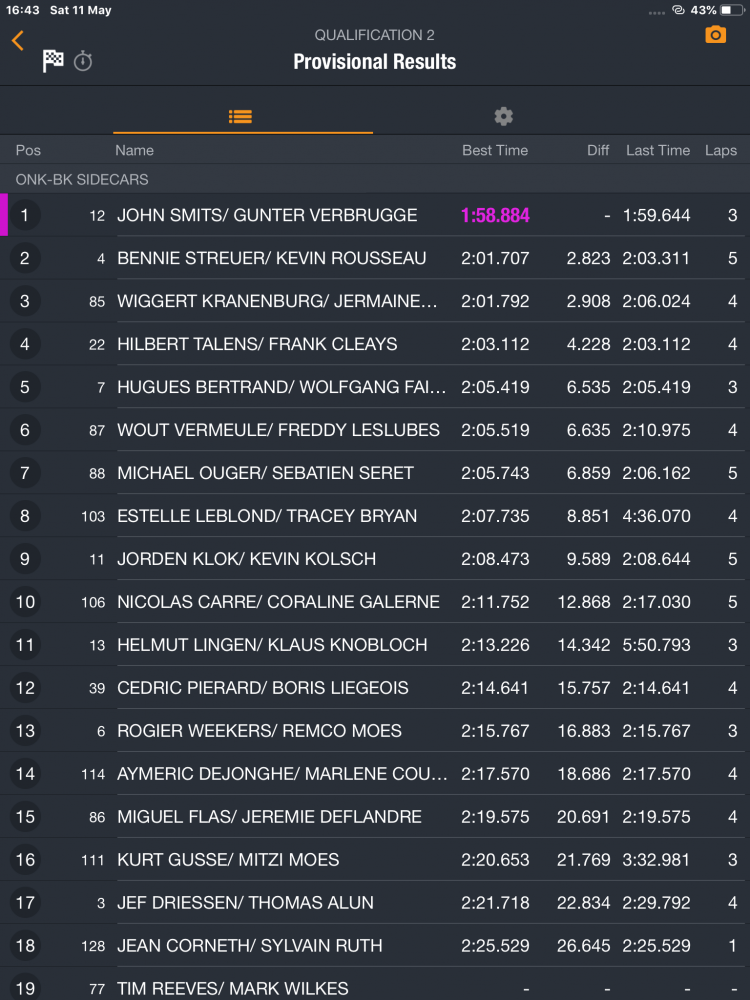The width and height of the screenshot is (750, 1000).
Task: Open John Smits/ Gunter Verbrugge row
Action: (267, 215)
